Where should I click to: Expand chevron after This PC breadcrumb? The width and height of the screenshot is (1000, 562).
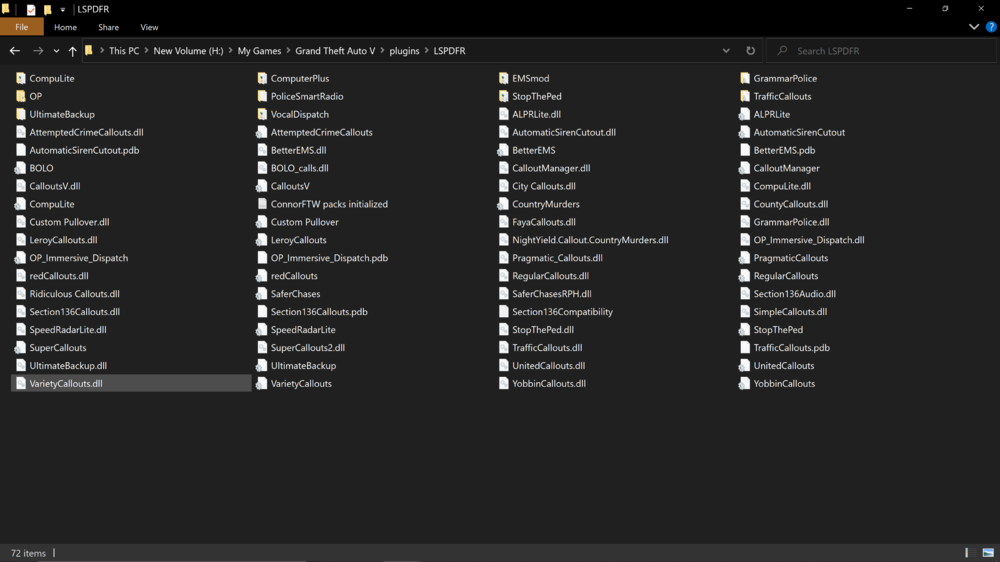point(146,51)
